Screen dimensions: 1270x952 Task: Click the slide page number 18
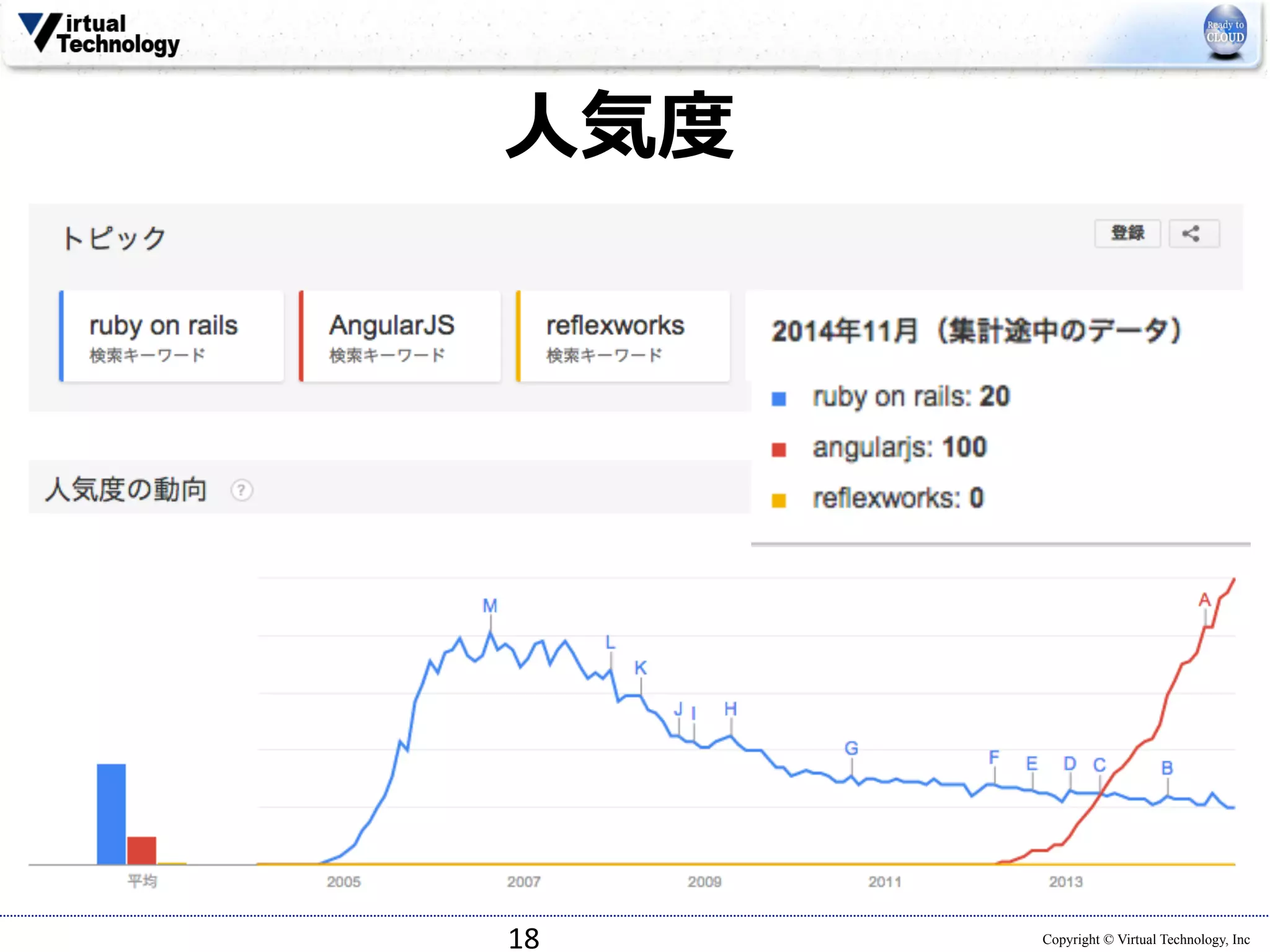(x=524, y=938)
